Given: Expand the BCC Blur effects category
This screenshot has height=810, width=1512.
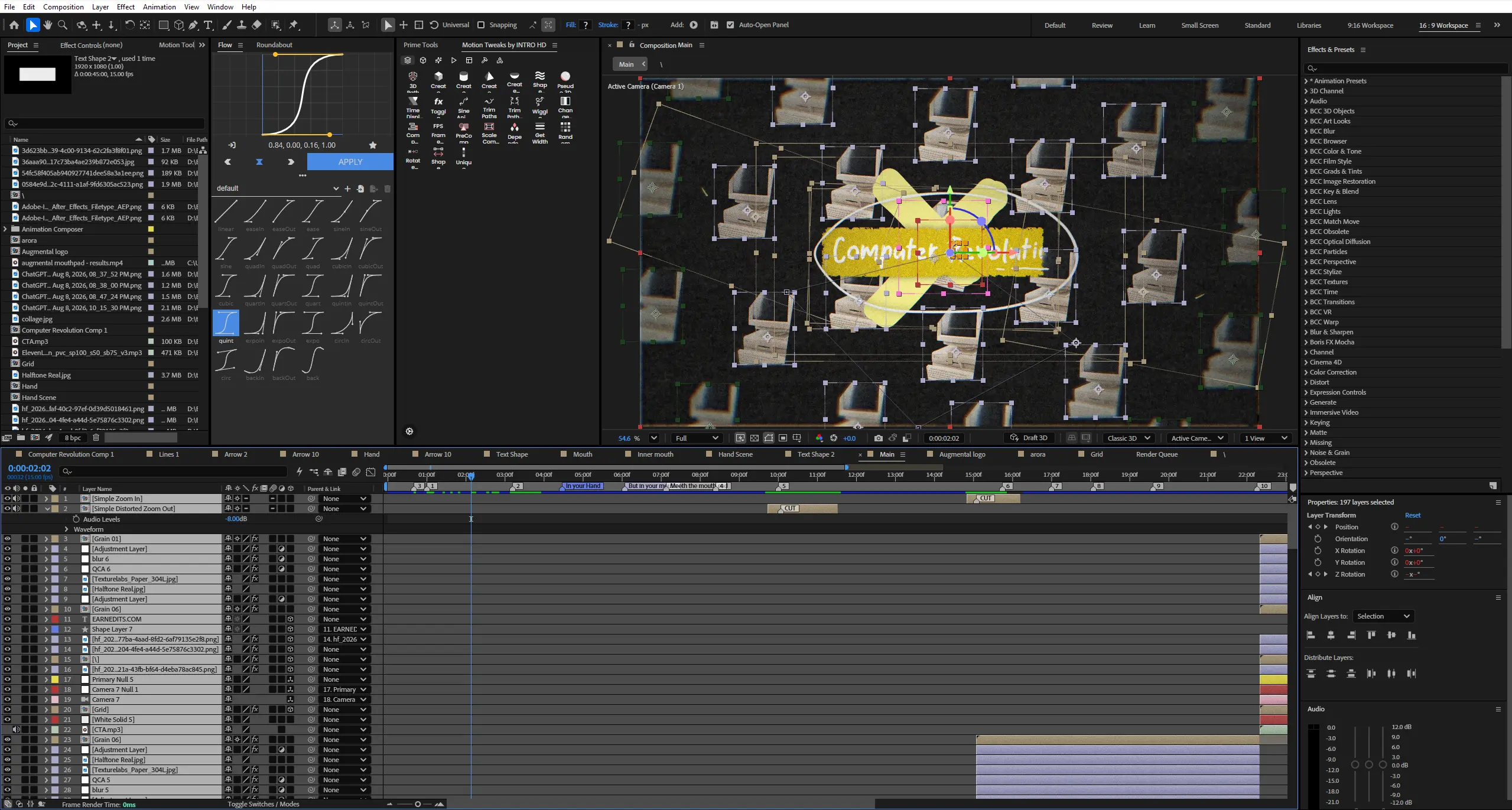Looking at the screenshot, I should (x=1306, y=131).
